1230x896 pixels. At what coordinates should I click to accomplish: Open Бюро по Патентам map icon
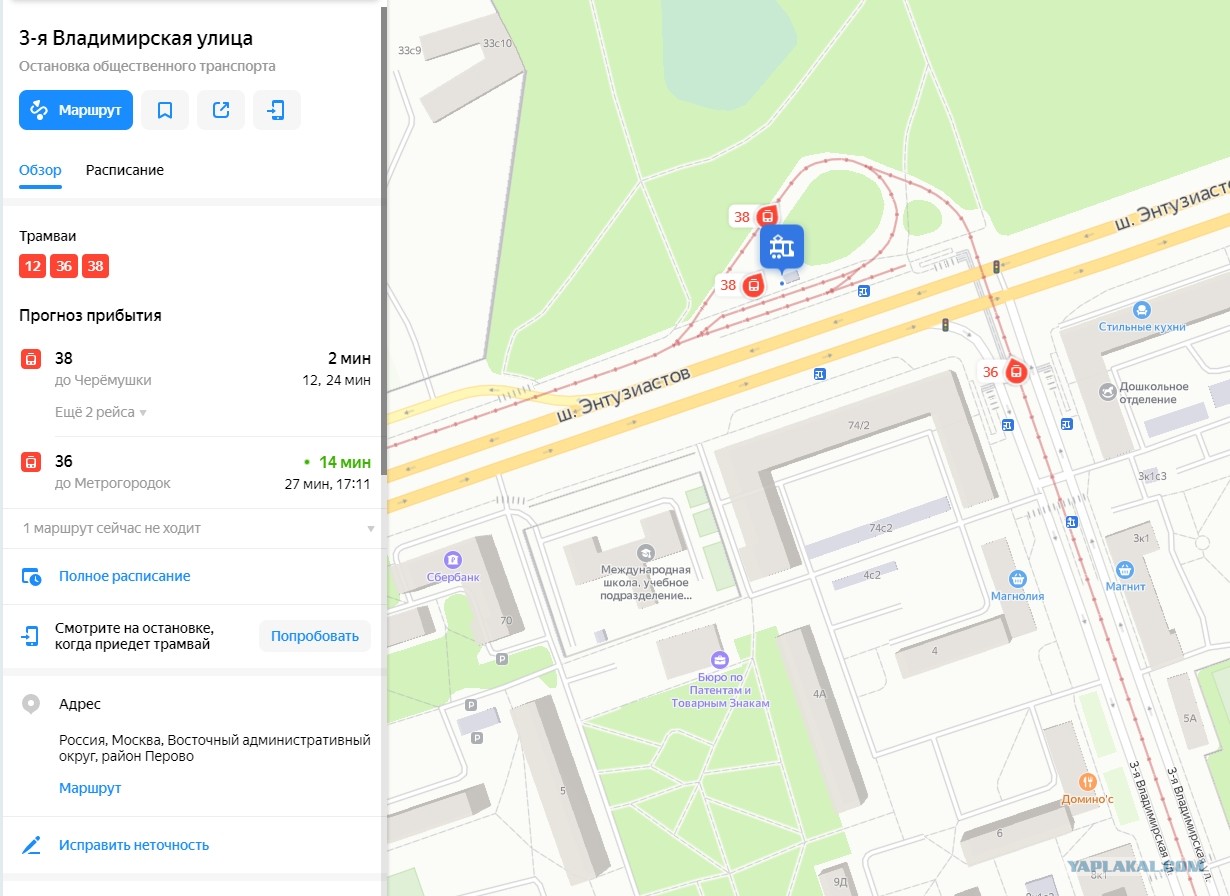[719, 659]
